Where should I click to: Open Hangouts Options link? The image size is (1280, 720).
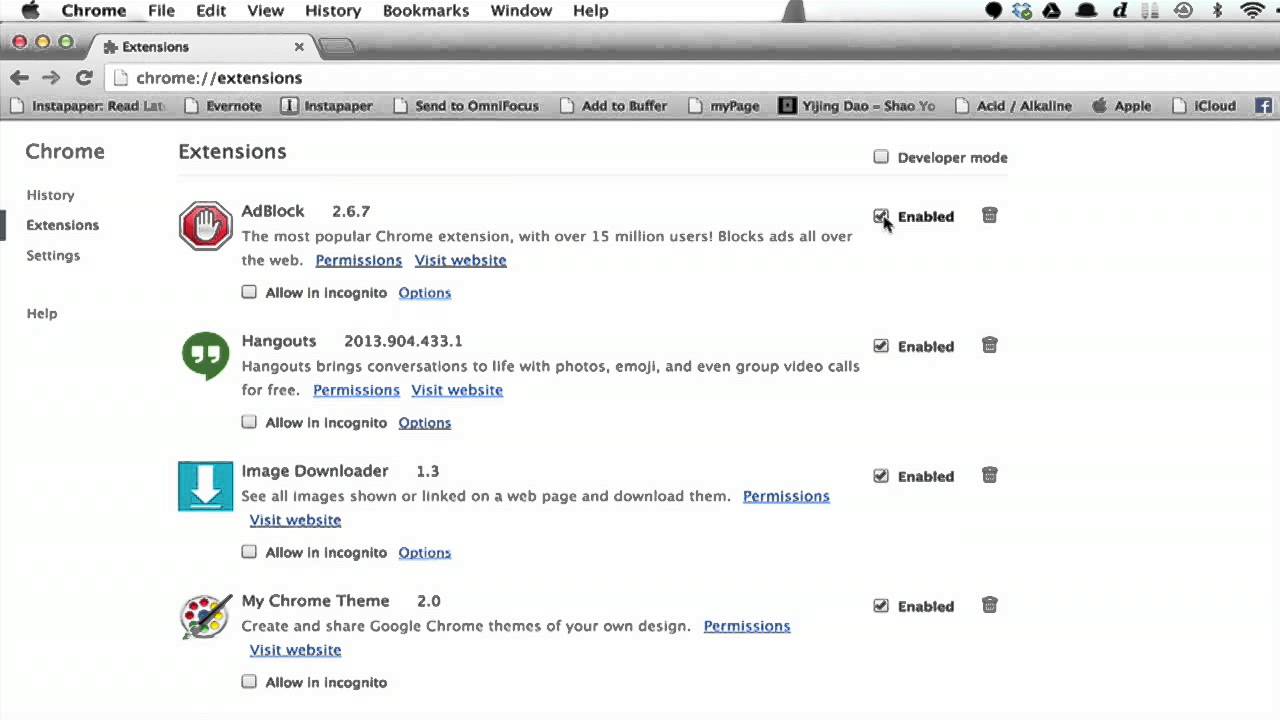[x=425, y=422]
